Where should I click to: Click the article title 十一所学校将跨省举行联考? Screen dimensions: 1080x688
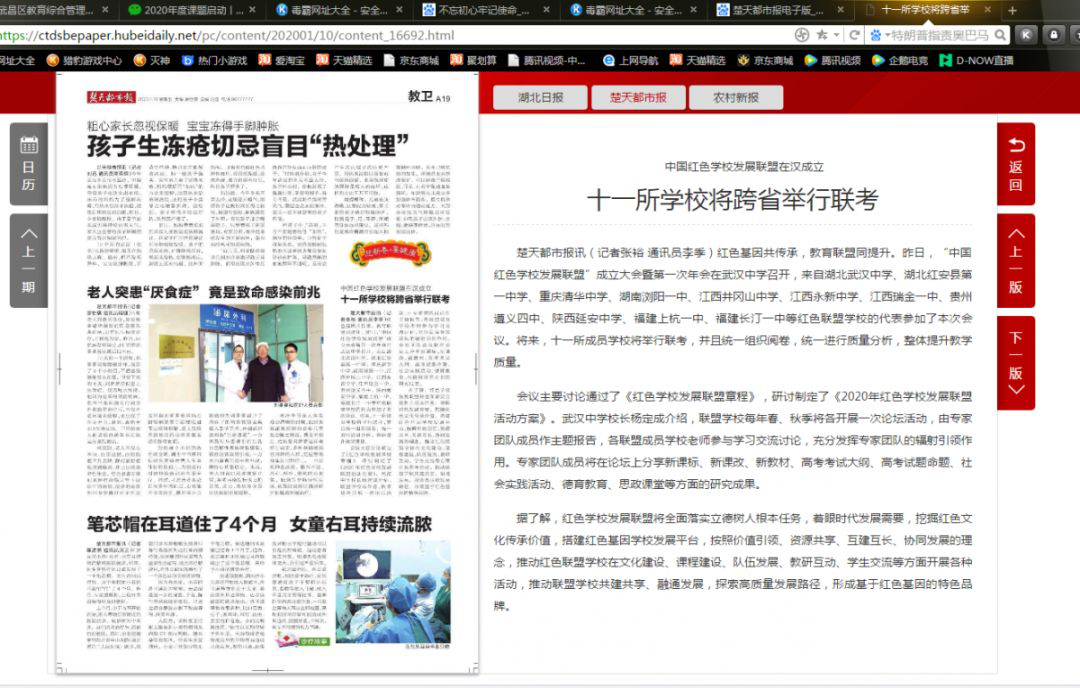pos(732,200)
